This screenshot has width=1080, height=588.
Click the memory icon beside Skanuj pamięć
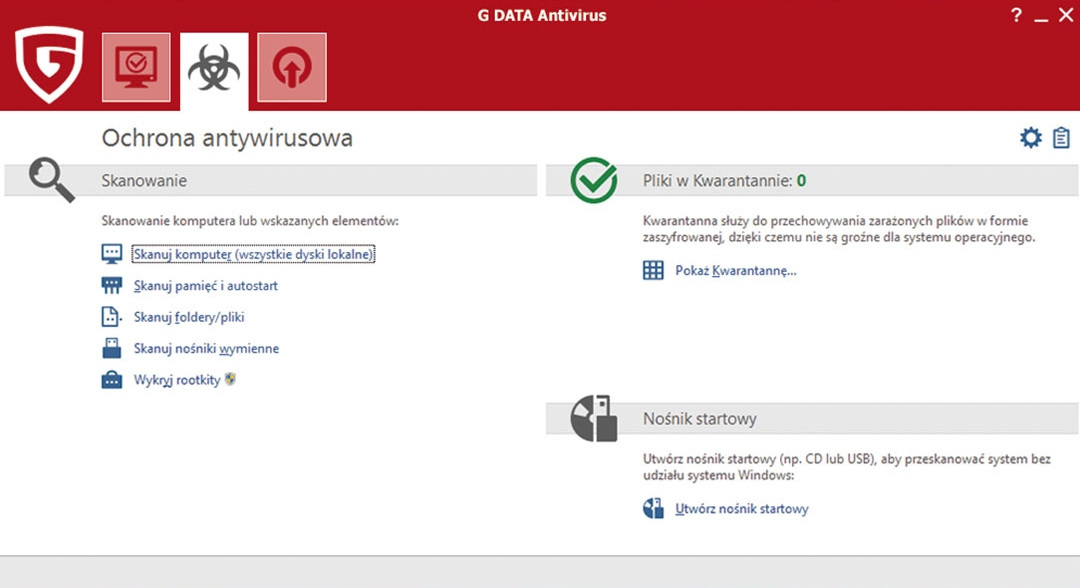pyautogui.click(x=112, y=285)
